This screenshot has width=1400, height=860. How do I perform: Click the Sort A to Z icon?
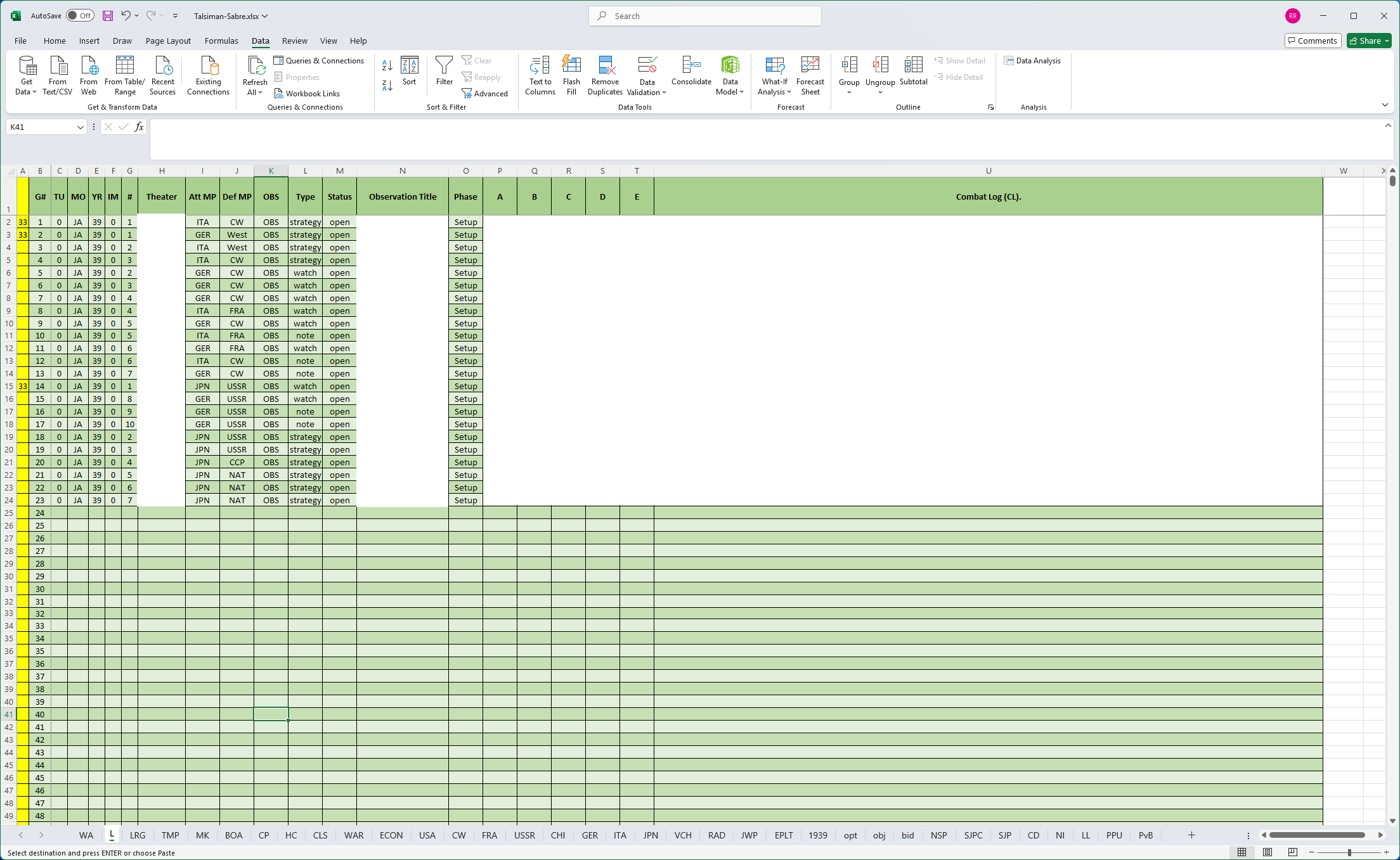[387, 65]
